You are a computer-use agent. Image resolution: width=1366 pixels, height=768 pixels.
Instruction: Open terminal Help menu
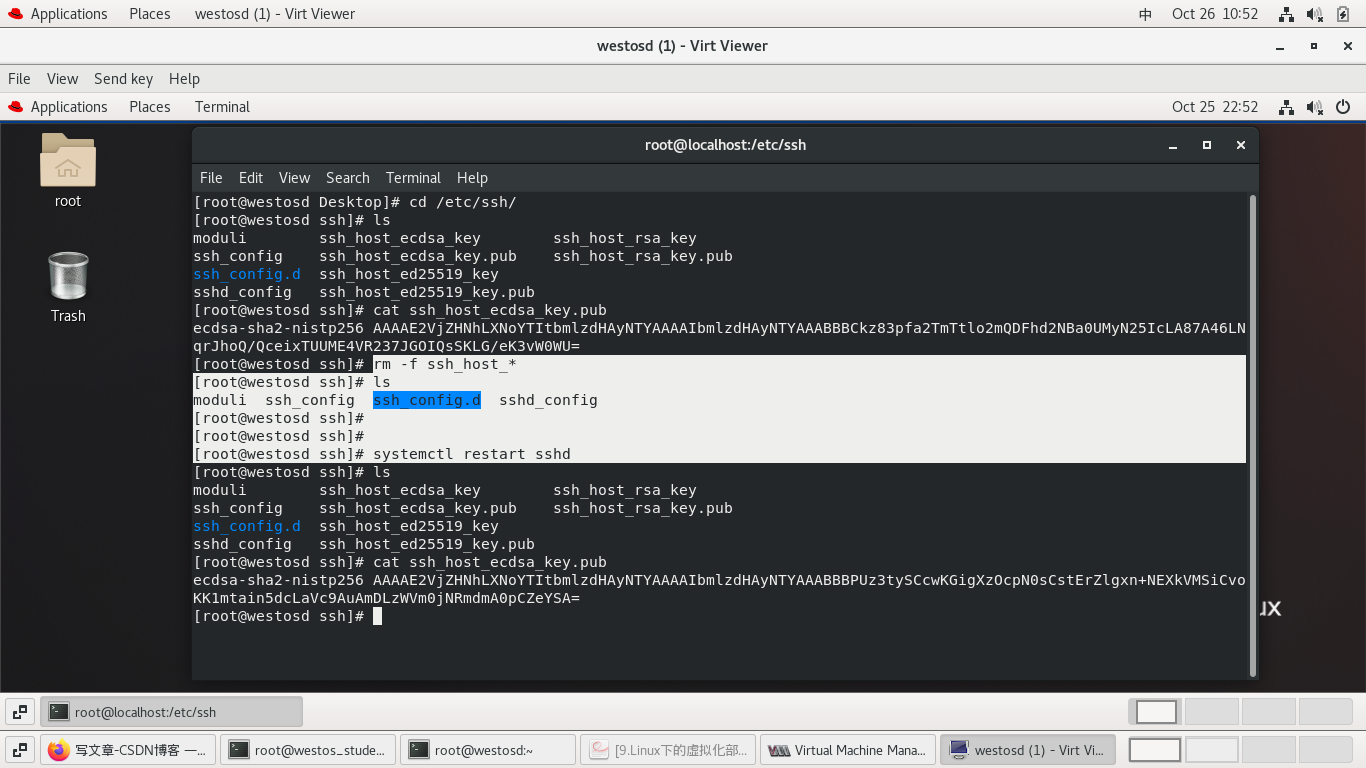coord(472,178)
